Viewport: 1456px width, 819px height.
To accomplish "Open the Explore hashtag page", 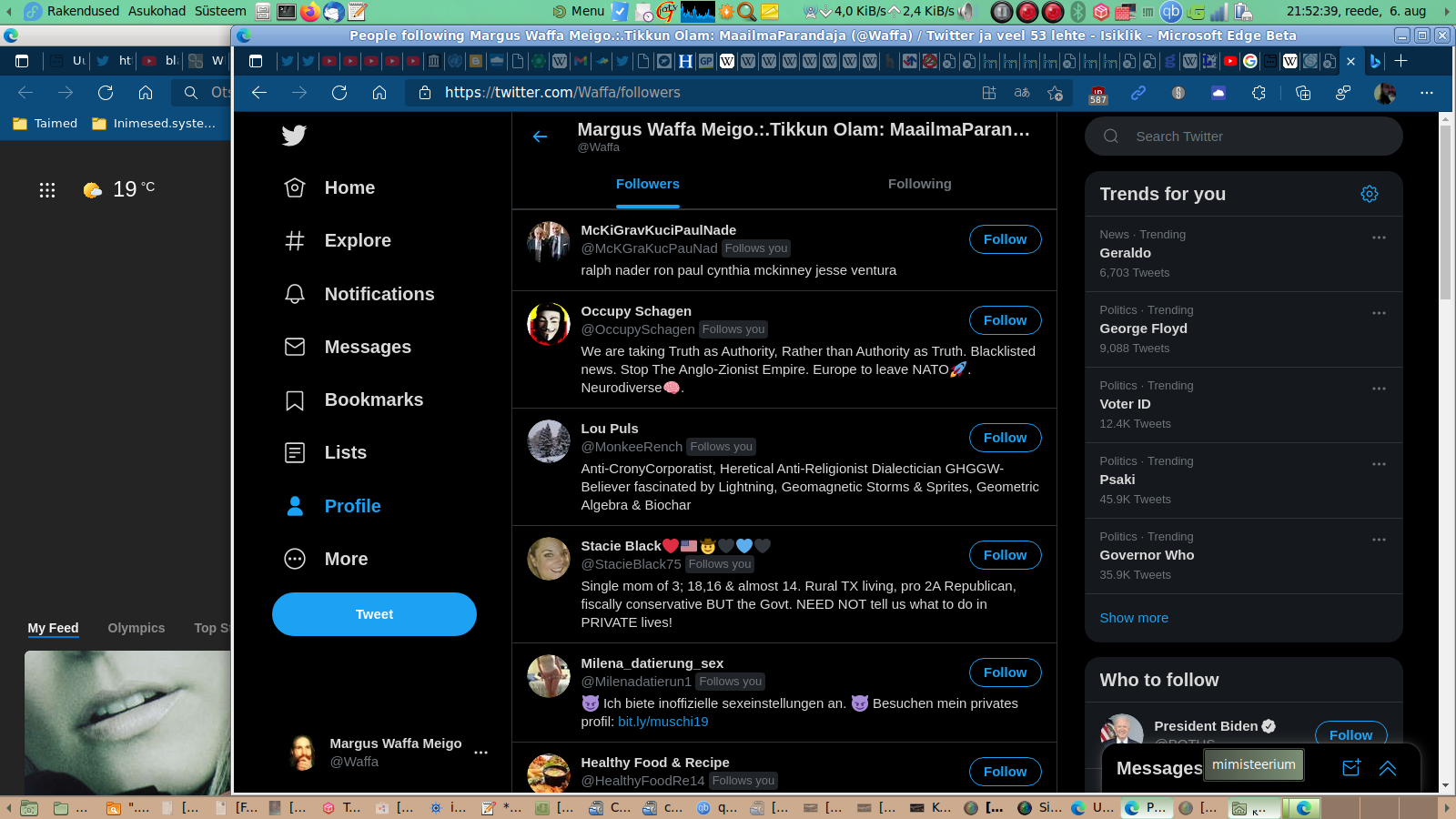I will point(338,240).
